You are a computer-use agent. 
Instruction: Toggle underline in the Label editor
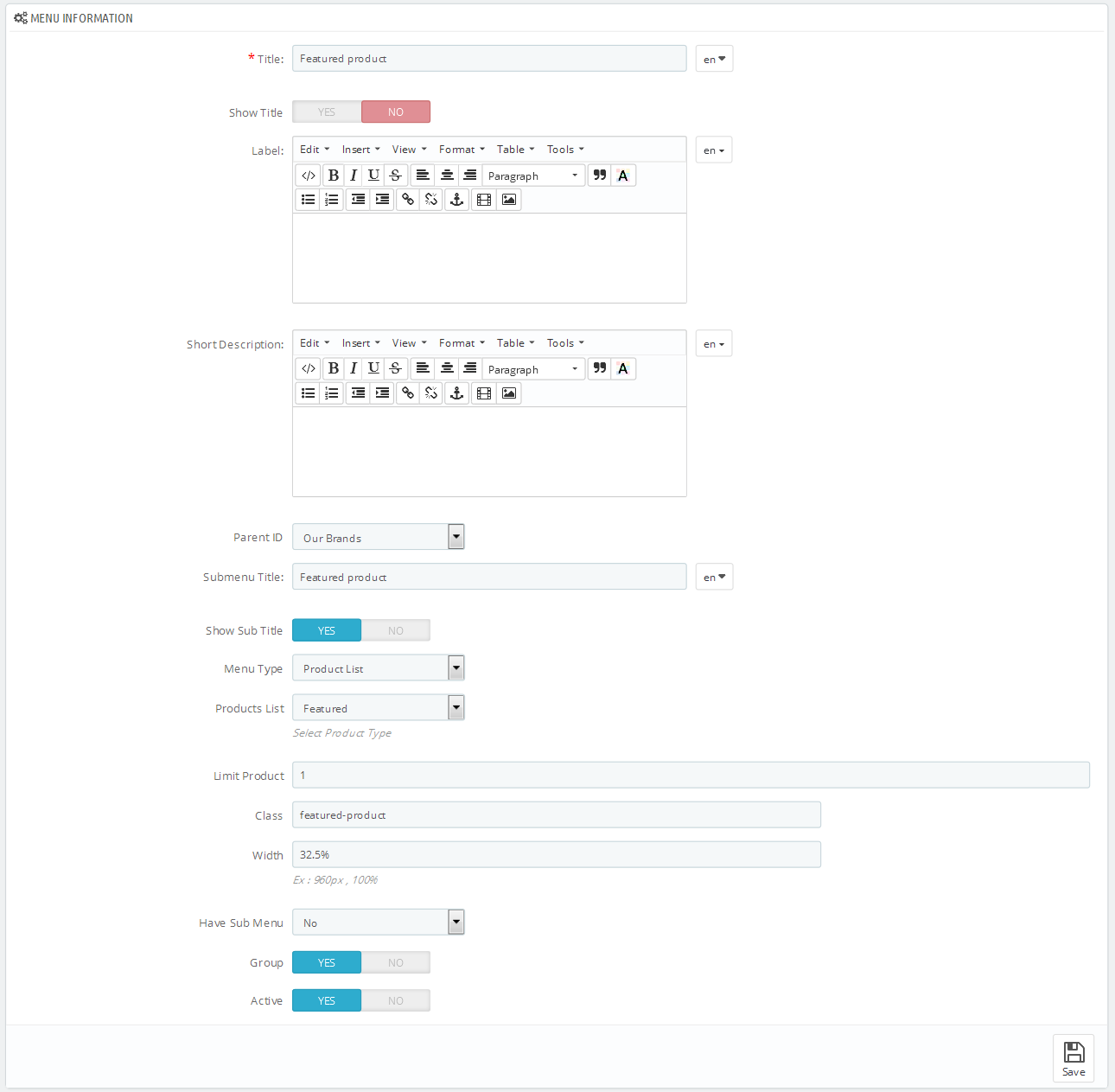(x=373, y=176)
